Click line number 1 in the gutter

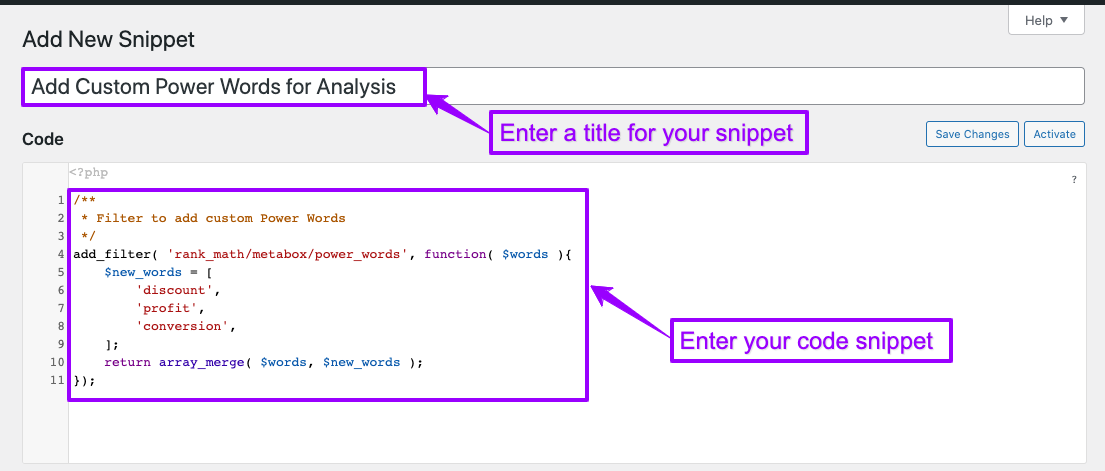61,201
